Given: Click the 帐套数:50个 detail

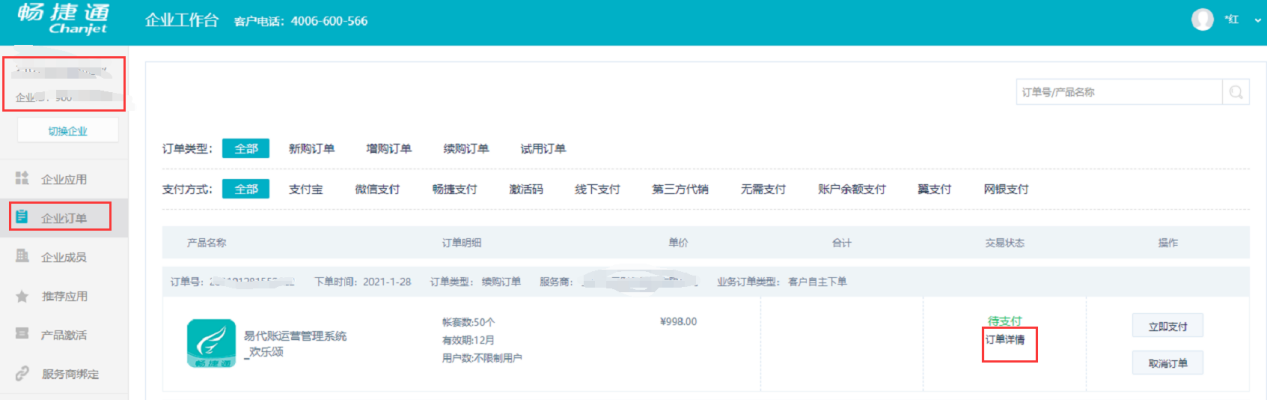Looking at the screenshot, I should coord(469,322).
